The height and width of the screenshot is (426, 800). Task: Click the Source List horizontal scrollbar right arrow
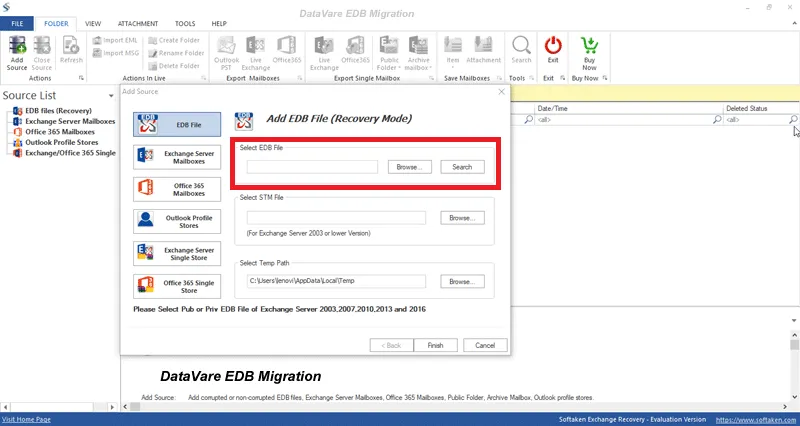(x=113, y=407)
